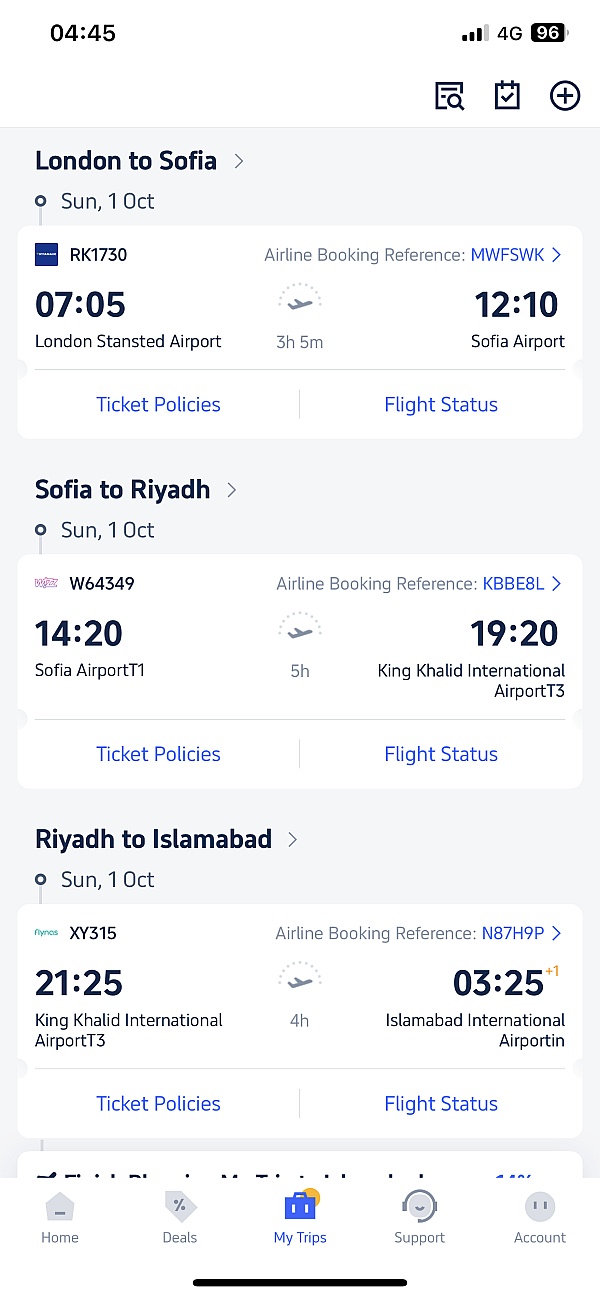
Task: Open the Home tab
Action: click(x=60, y=1218)
